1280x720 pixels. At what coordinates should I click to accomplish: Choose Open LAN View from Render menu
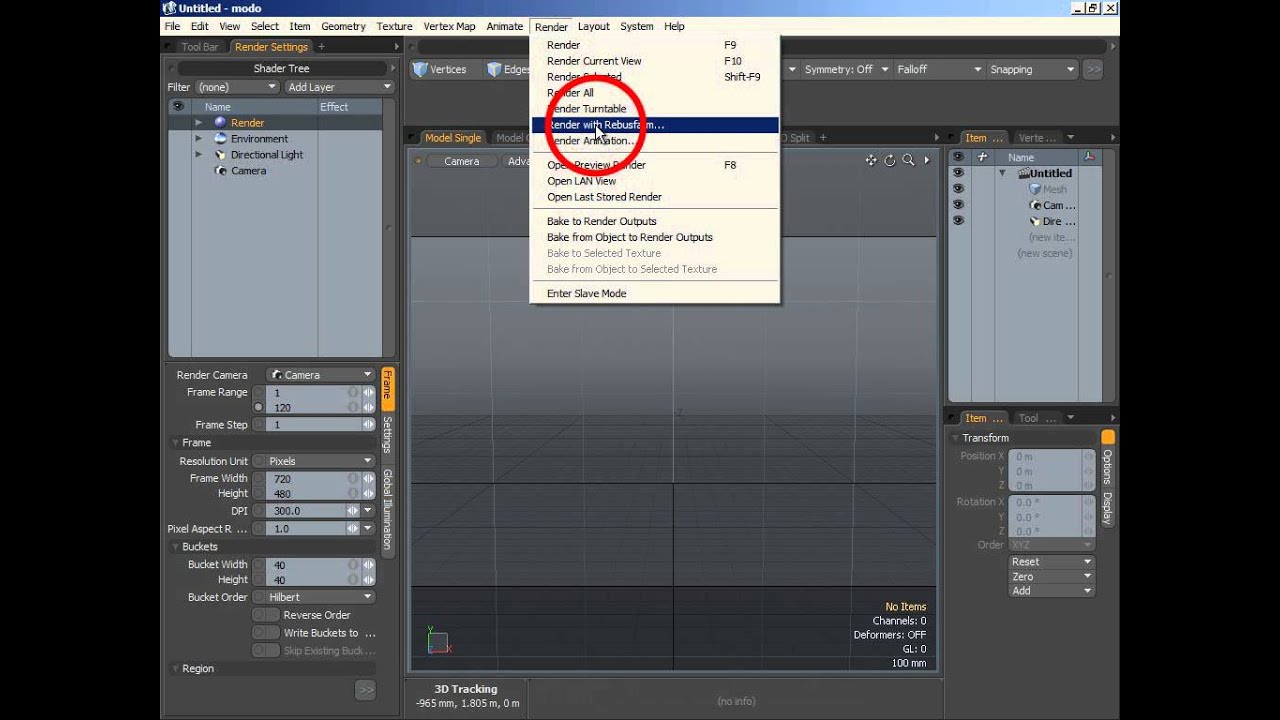point(581,181)
